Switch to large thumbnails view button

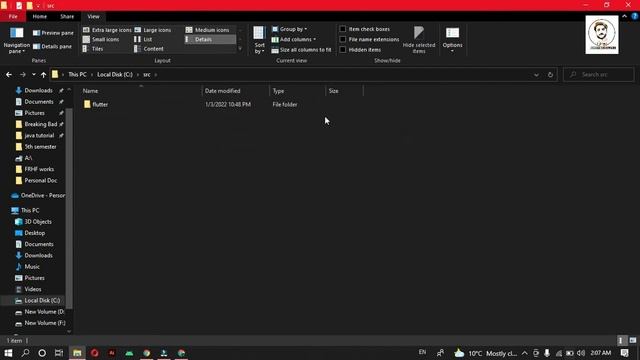point(633,340)
